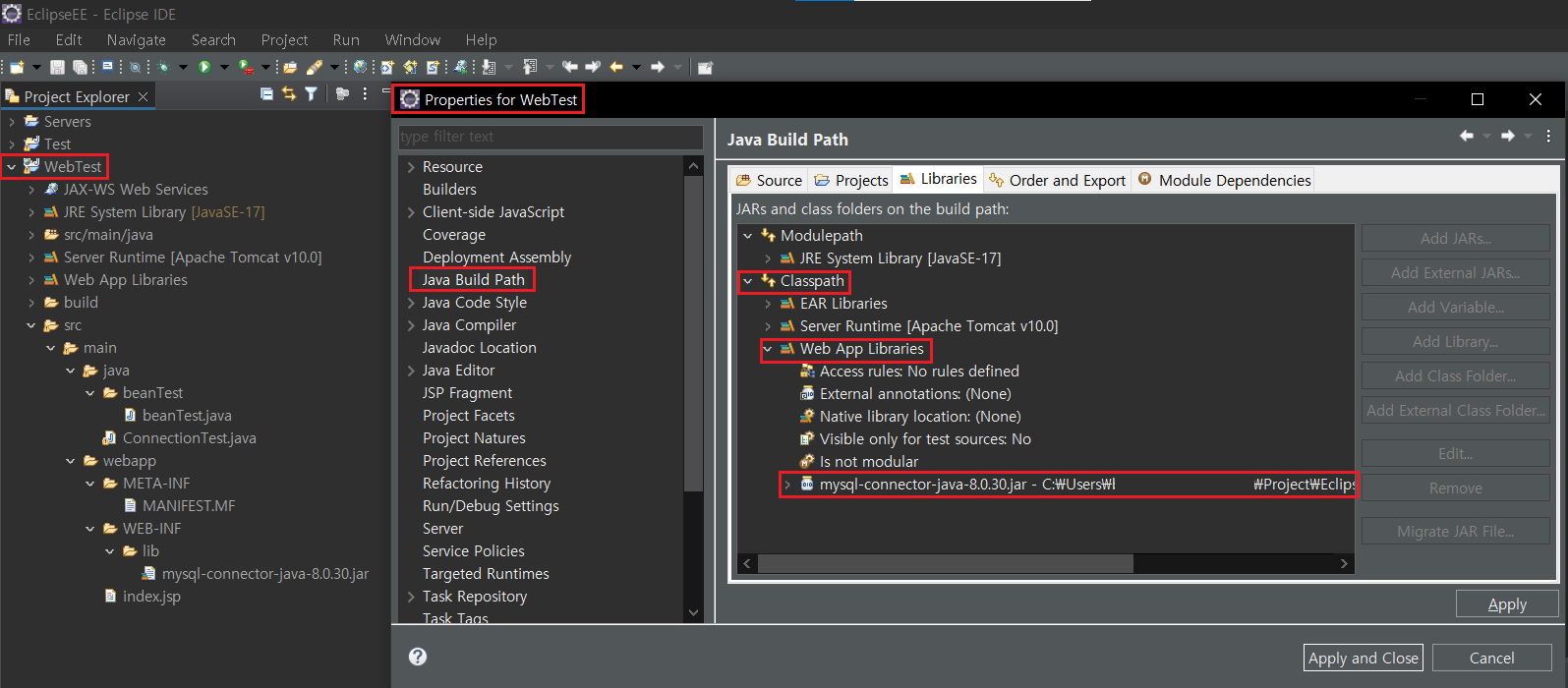Screen dimensions: 1568x688
Task: Click the dialog's back arrow icon
Action: pos(1467,136)
